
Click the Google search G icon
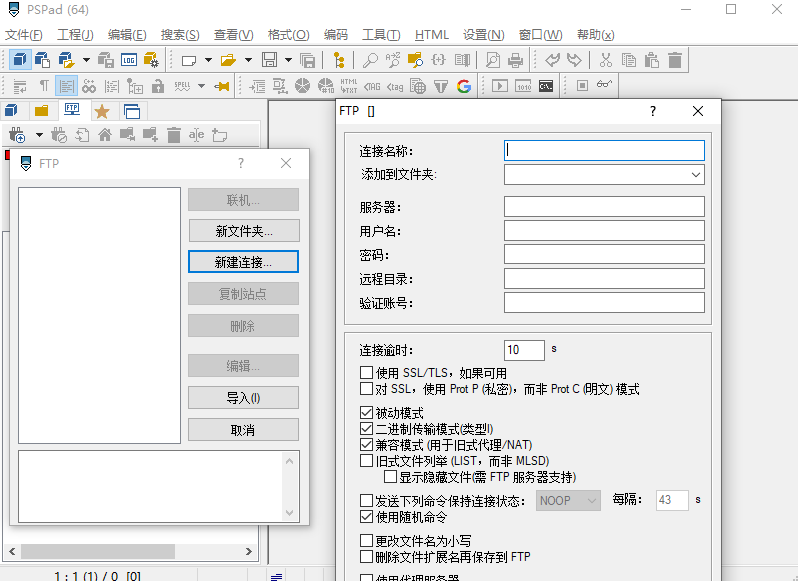[464, 86]
